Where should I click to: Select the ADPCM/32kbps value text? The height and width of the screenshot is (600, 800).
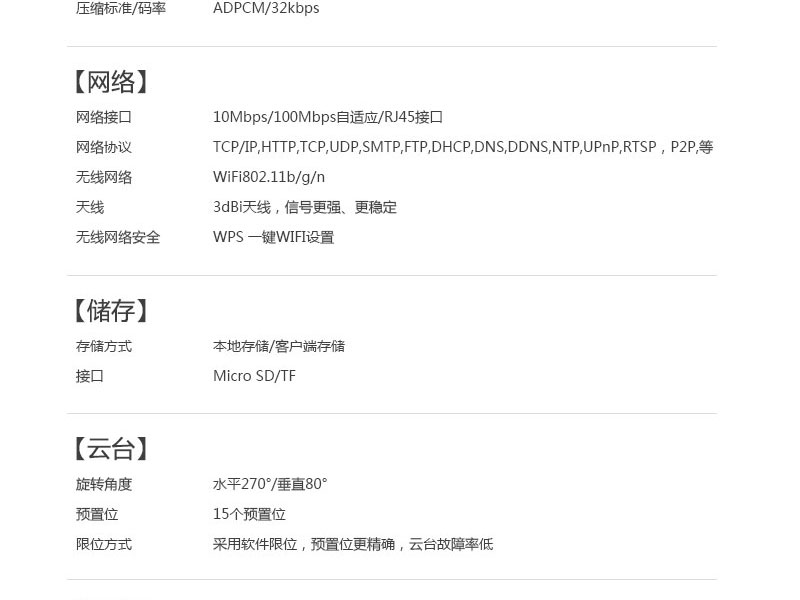[266, 9]
